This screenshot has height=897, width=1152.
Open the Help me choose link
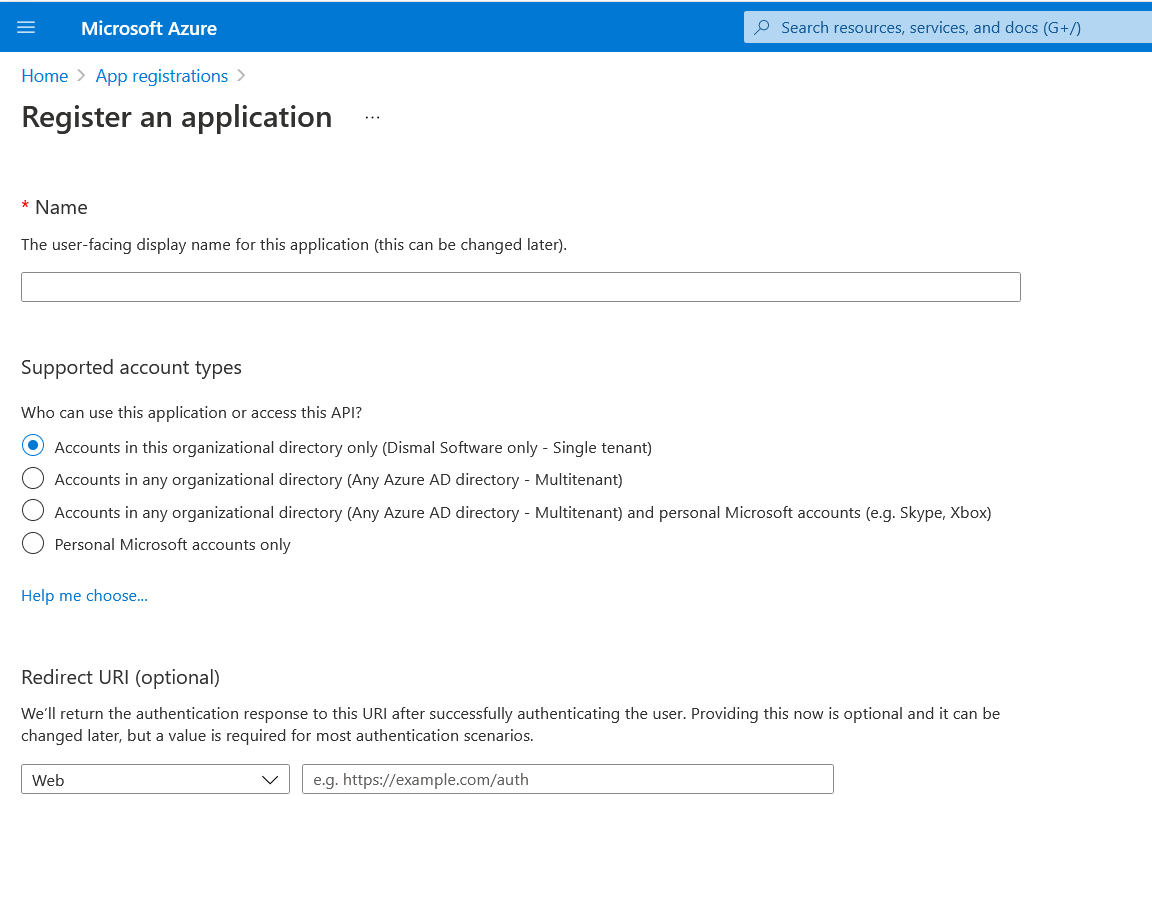coord(84,595)
